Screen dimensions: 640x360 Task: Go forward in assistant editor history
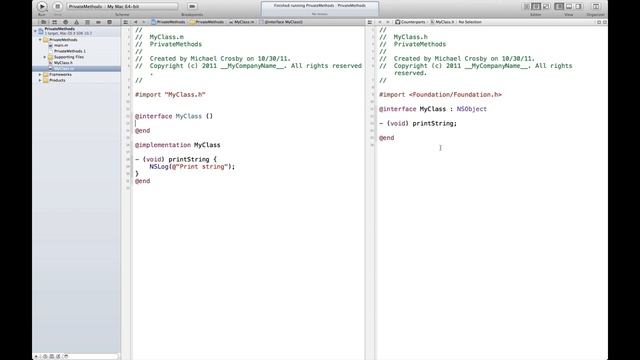388,22
